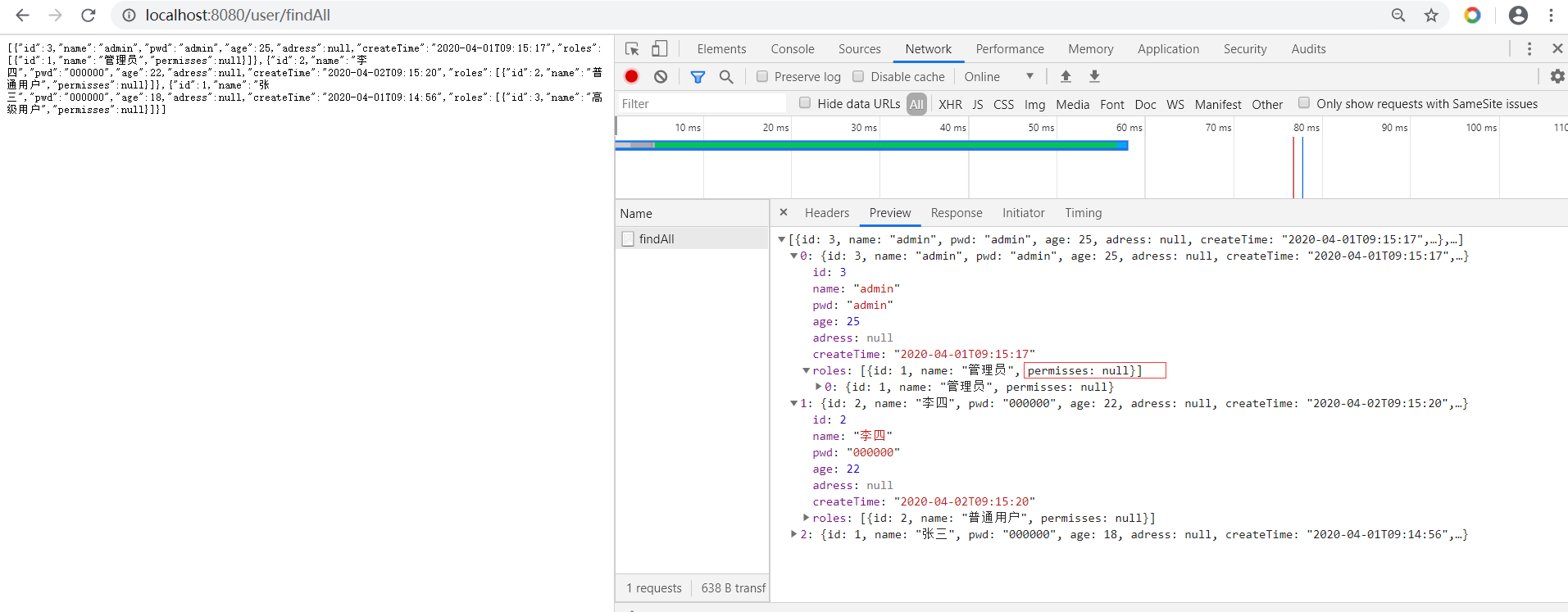Image resolution: width=1568 pixels, height=612 pixels.
Task: Switch to the Console tab
Action: tap(793, 49)
